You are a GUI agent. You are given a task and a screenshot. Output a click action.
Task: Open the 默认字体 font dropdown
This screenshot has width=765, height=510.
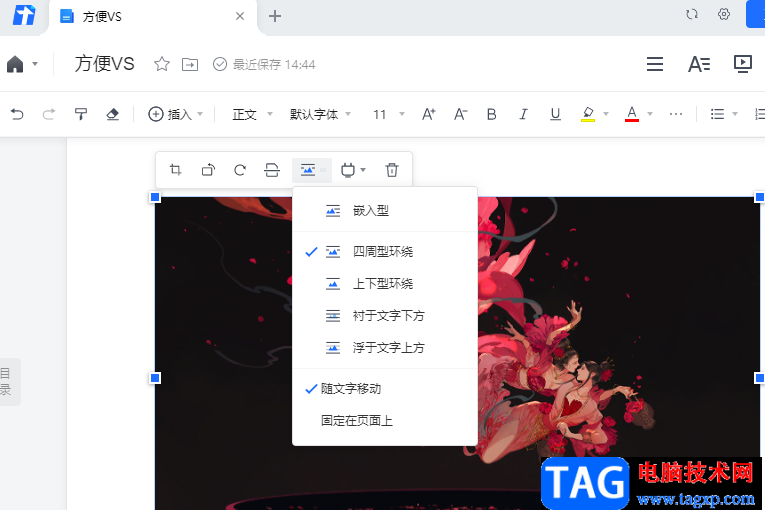point(320,114)
